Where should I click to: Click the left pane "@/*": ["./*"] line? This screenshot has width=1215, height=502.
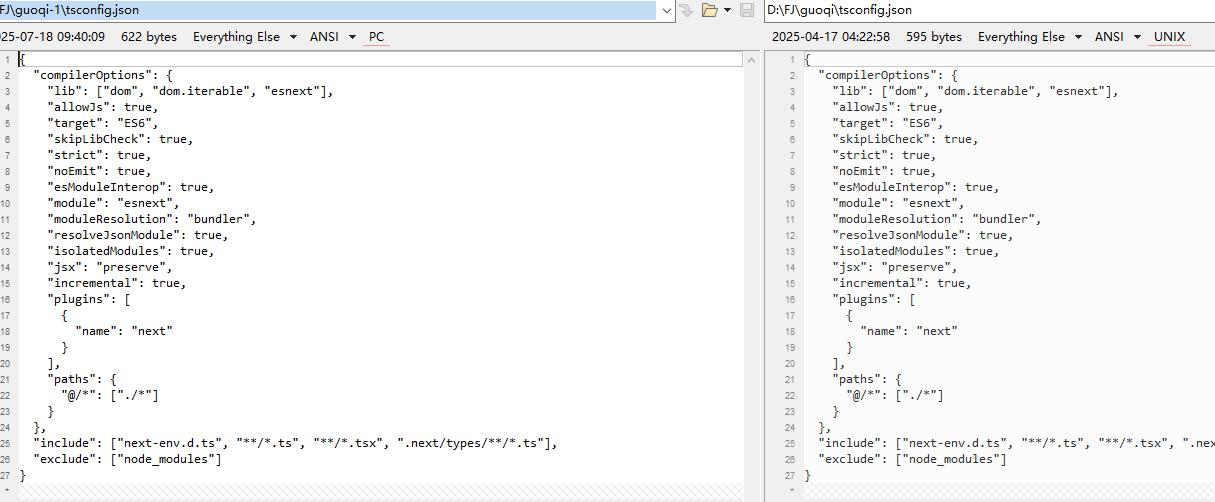110,395
